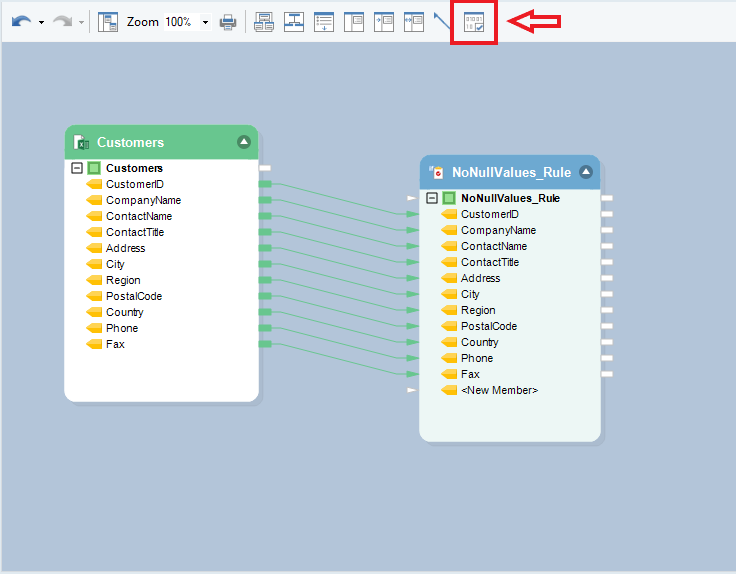Open the Zoom percentage dropdown arrow
The width and height of the screenshot is (736, 574).
click(x=206, y=22)
